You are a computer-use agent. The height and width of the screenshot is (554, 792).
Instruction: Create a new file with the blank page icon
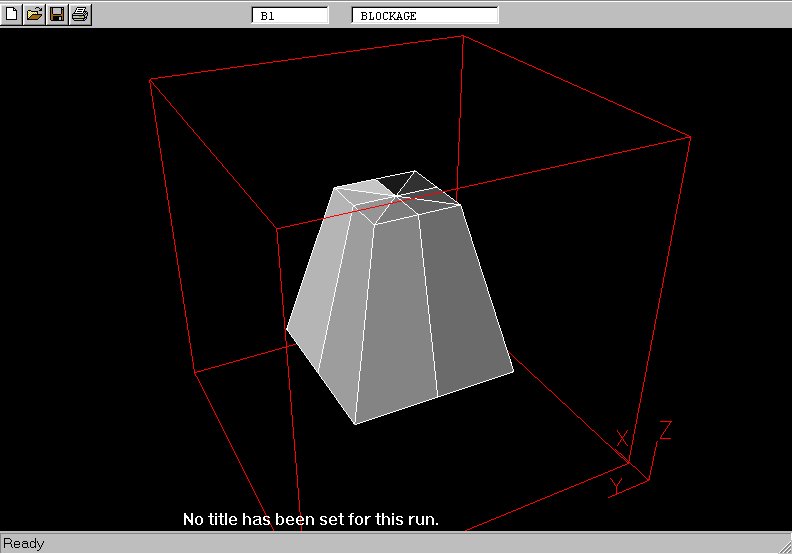[x=12, y=14]
